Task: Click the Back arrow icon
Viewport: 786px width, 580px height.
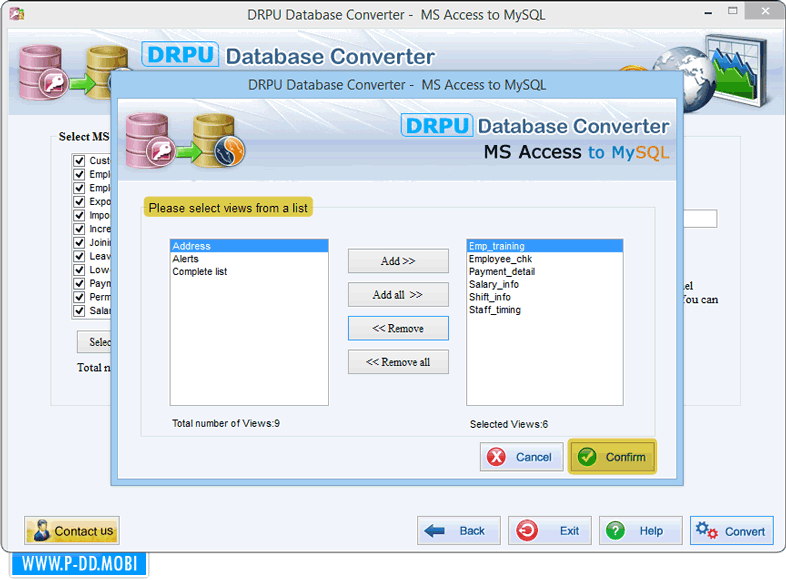Action: 434,530
